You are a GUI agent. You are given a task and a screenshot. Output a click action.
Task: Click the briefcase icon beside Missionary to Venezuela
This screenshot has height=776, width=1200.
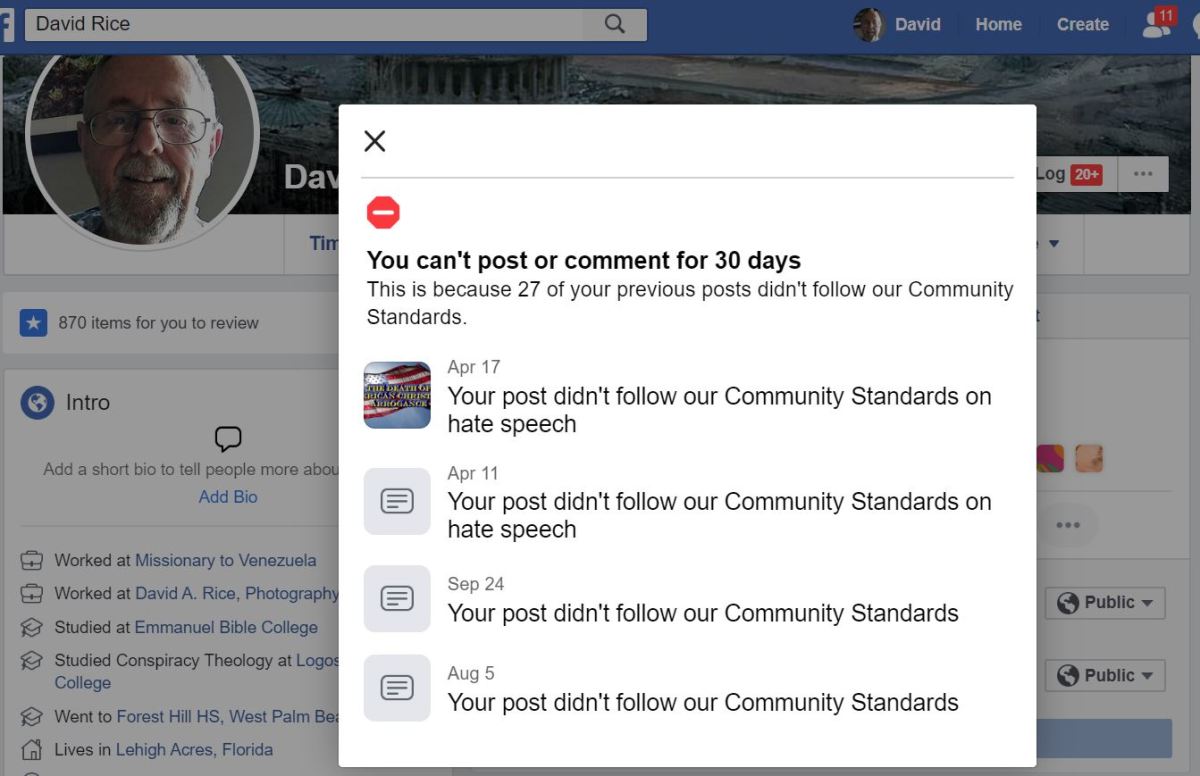(33, 560)
